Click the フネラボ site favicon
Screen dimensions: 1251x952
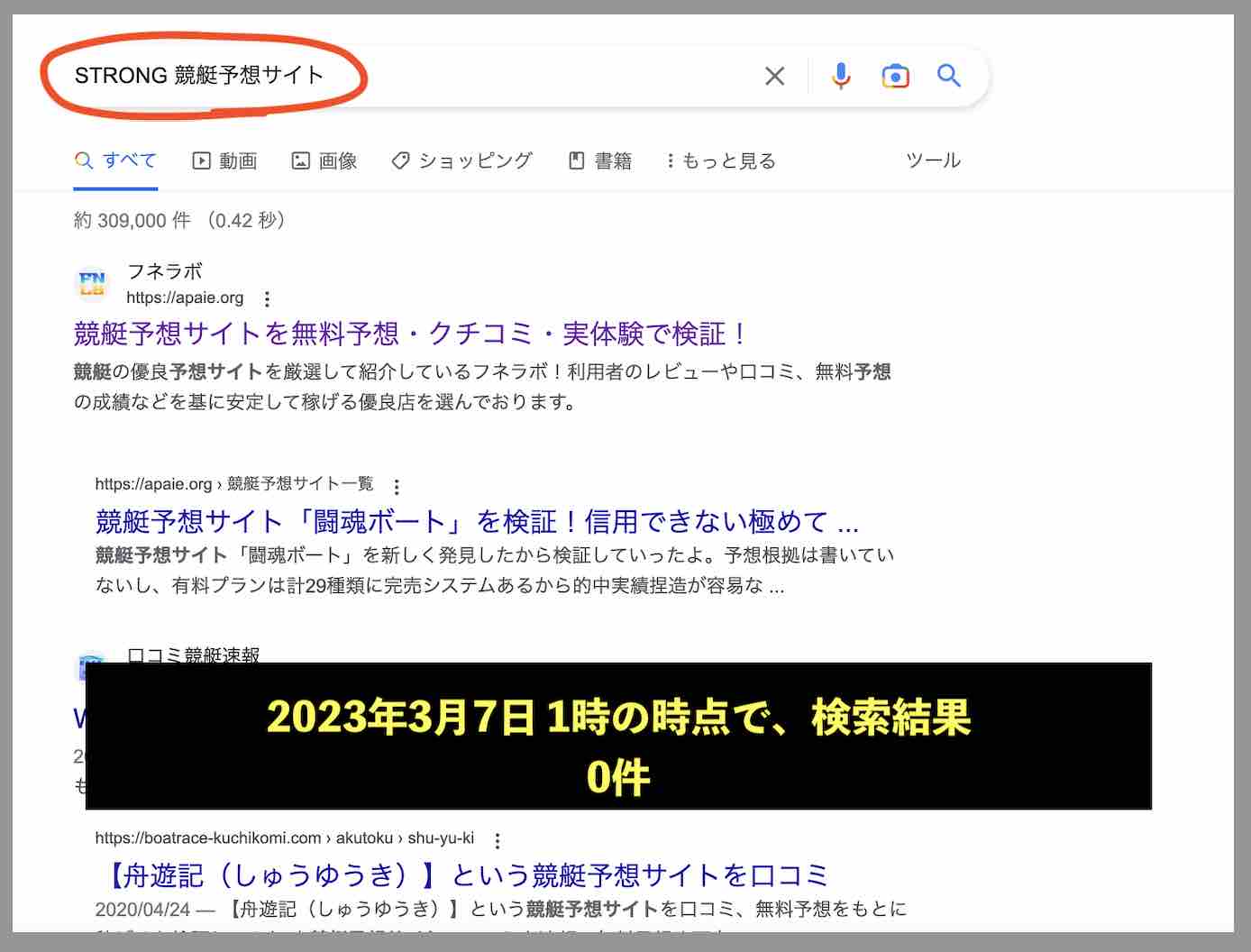tap(93, 284)
